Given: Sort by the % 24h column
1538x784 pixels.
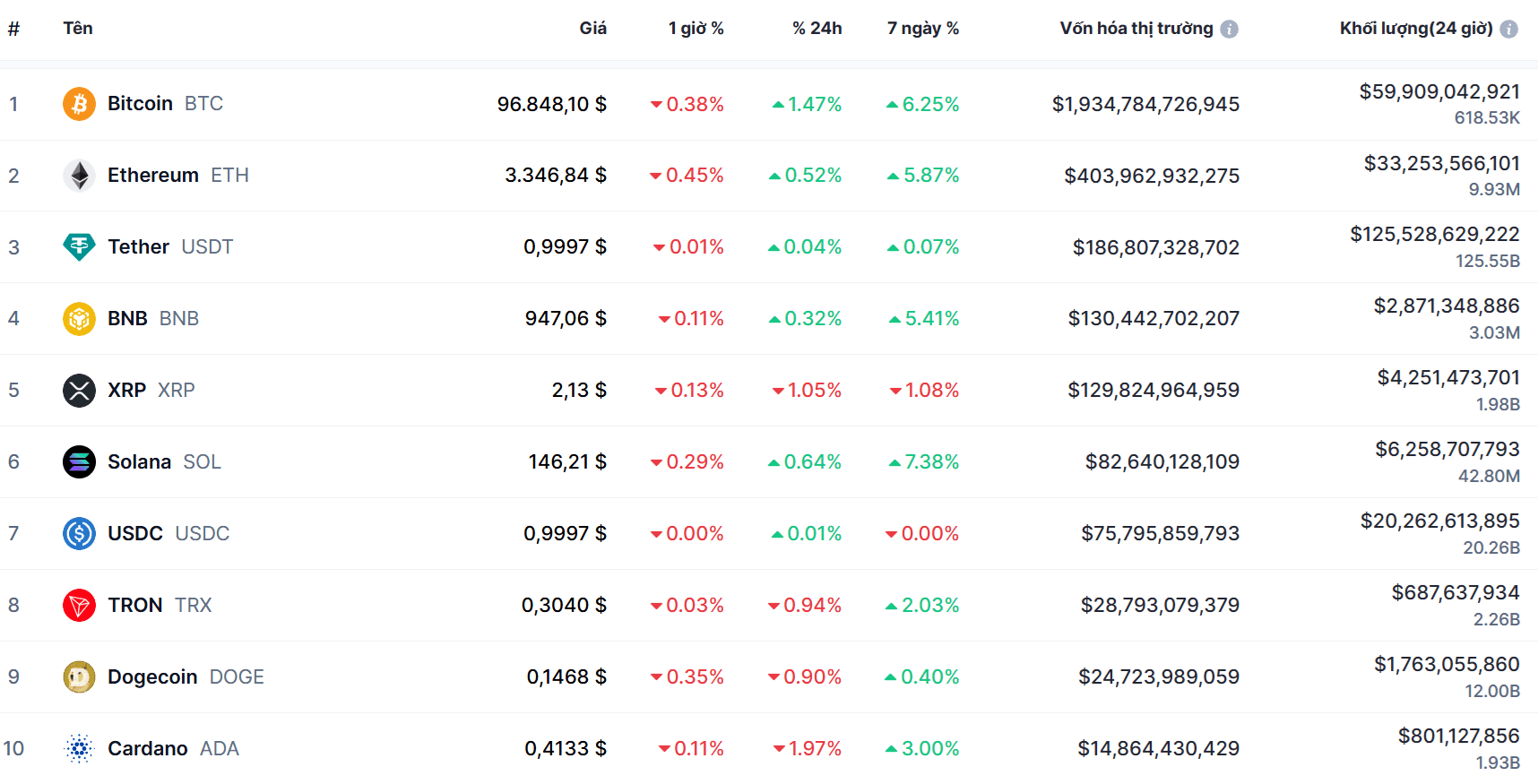Looking at the screenshot, I should [817, 28].
